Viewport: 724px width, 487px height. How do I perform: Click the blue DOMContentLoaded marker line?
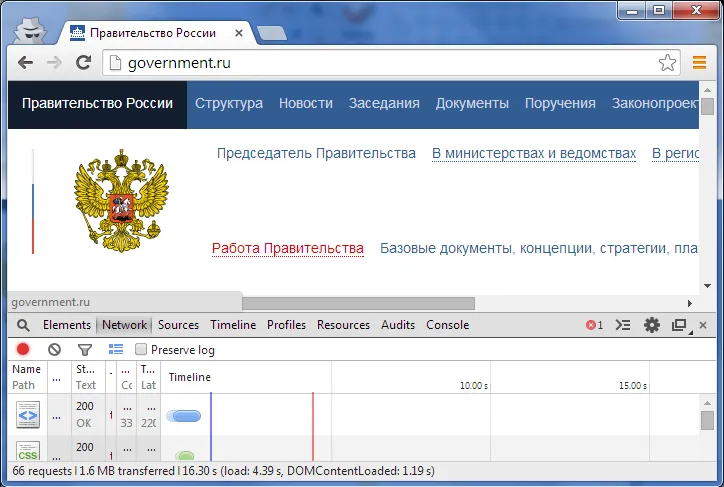tap(211, 426)
